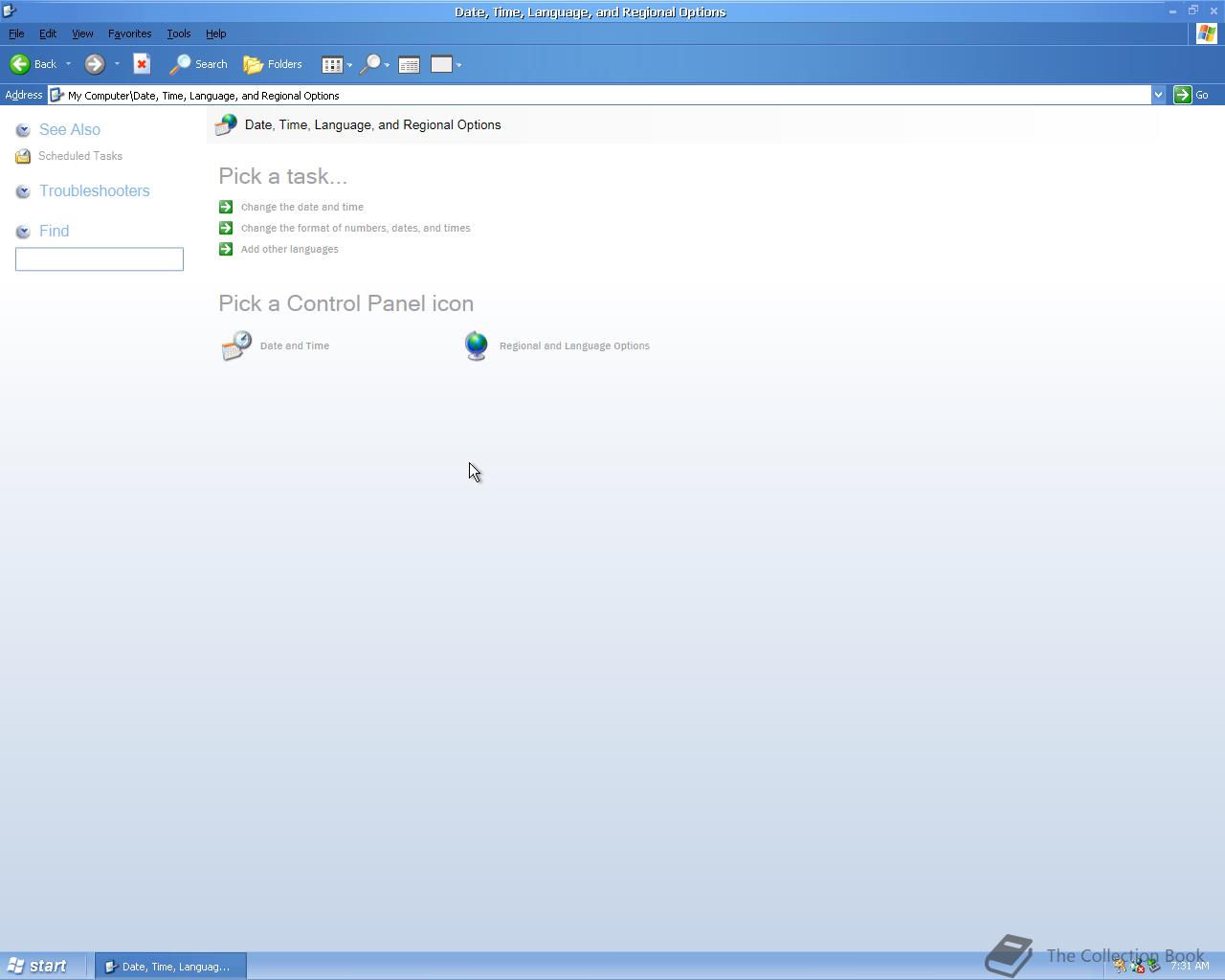Open the Forward history dropdown arrow
This screenshot has width=1225, height=980.
[x=117, y=64]
